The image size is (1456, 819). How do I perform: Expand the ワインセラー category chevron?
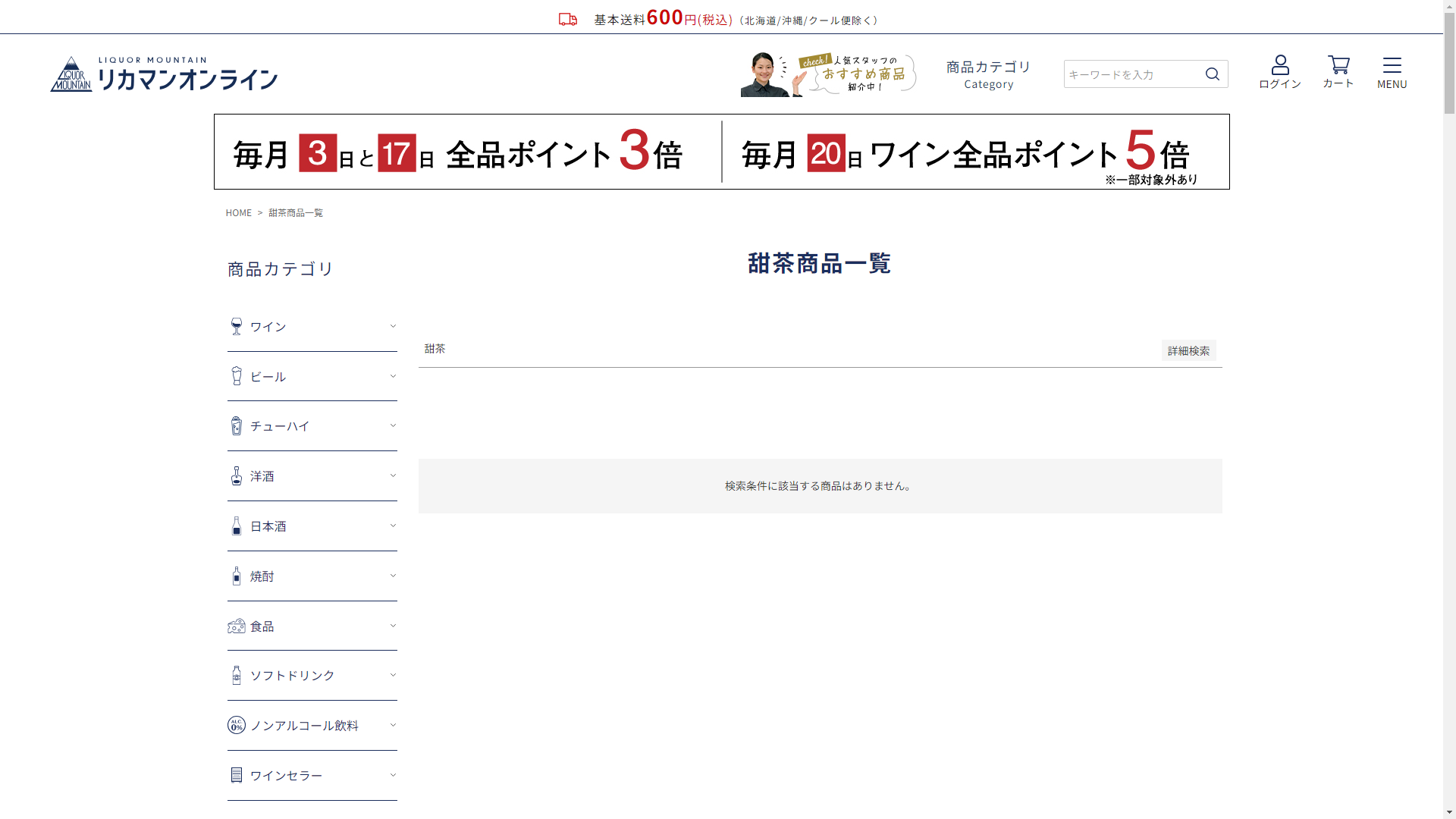393,775
